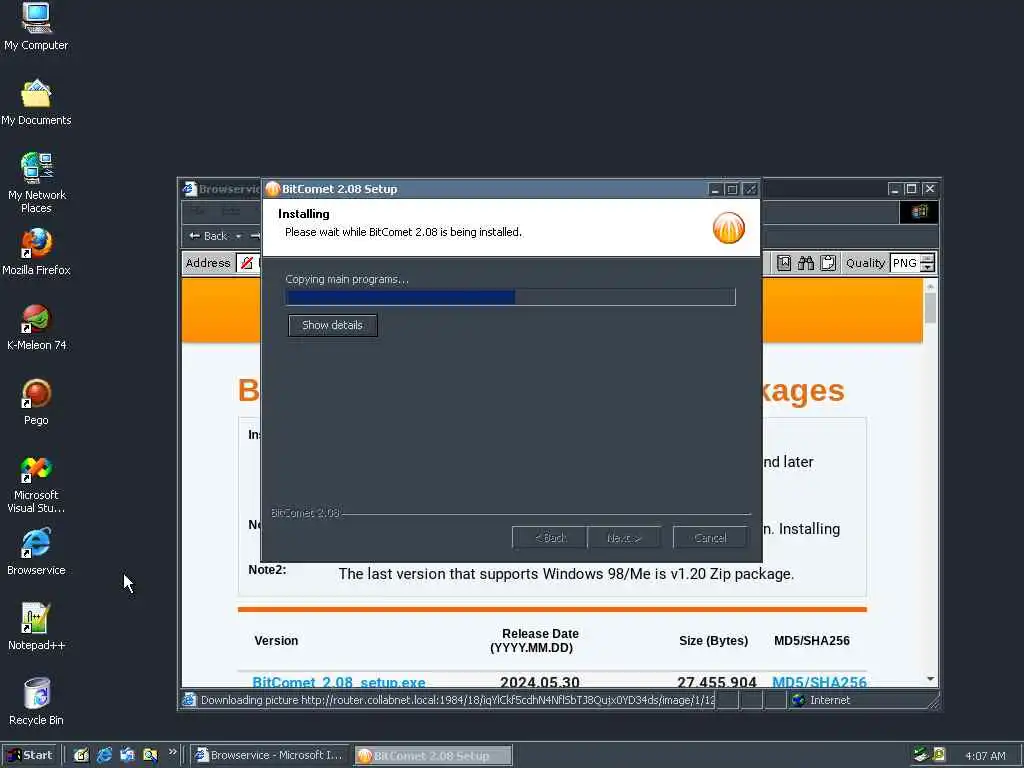Click the Address label in Browservice window
Image resolution: width=1024 pixels, height=768 pixels.
[x=208, y=263]
